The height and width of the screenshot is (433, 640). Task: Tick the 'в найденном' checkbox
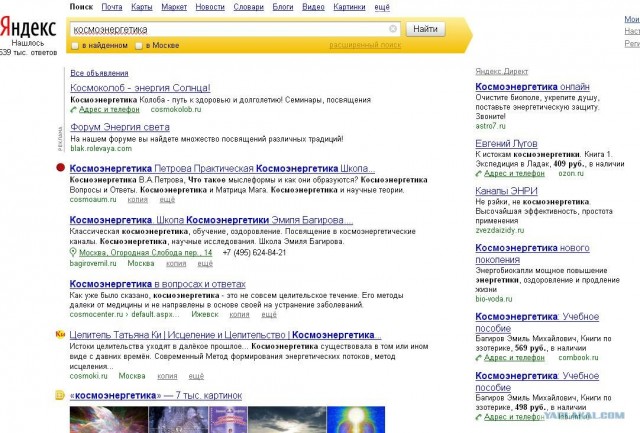pos(75,46)
